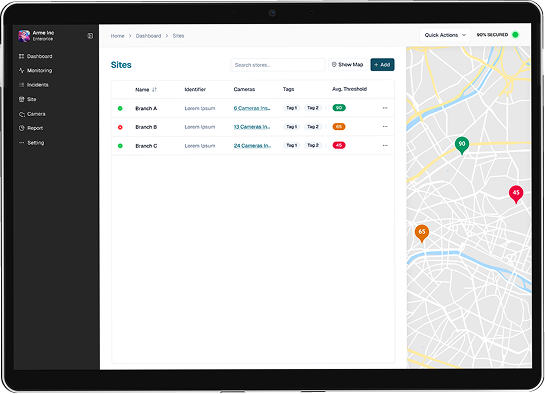Open Branch B more options menu
This screenshot has height=394, width=545.
385,126
